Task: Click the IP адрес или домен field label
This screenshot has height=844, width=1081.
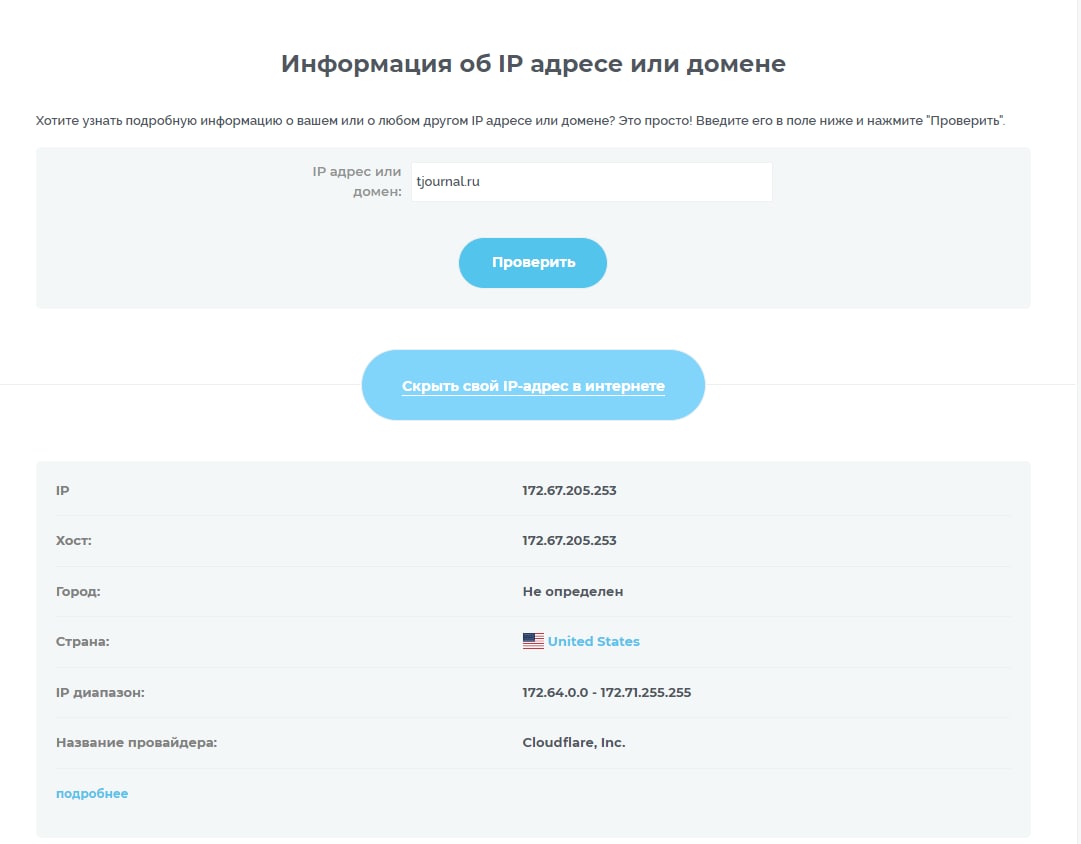Action: click(356, 181)
